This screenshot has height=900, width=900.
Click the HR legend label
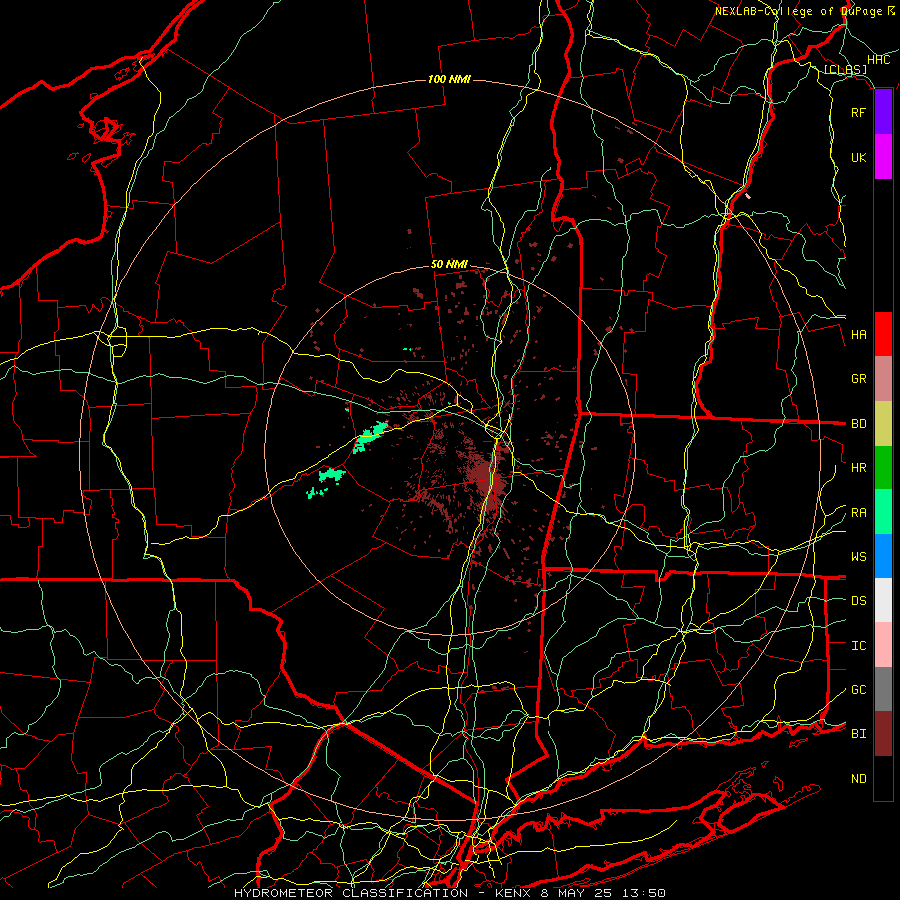pos(858,468)
